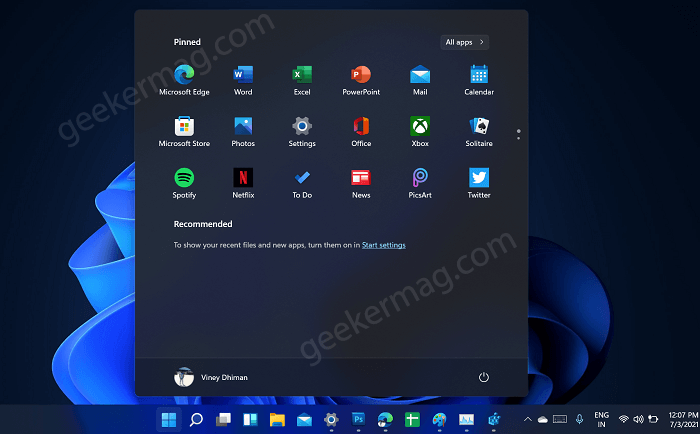Open File Explorer from the taskbar
Image resolution: width=700 pixels, height=434 pixels.
277,420
